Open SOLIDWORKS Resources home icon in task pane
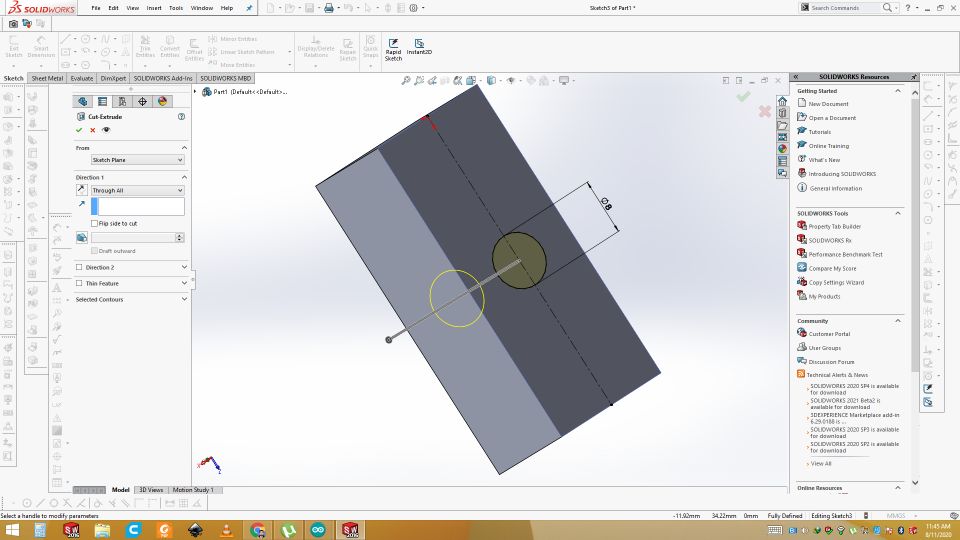Screen dimensions: 960x540 pyautogui.click(x=782, y=101)
